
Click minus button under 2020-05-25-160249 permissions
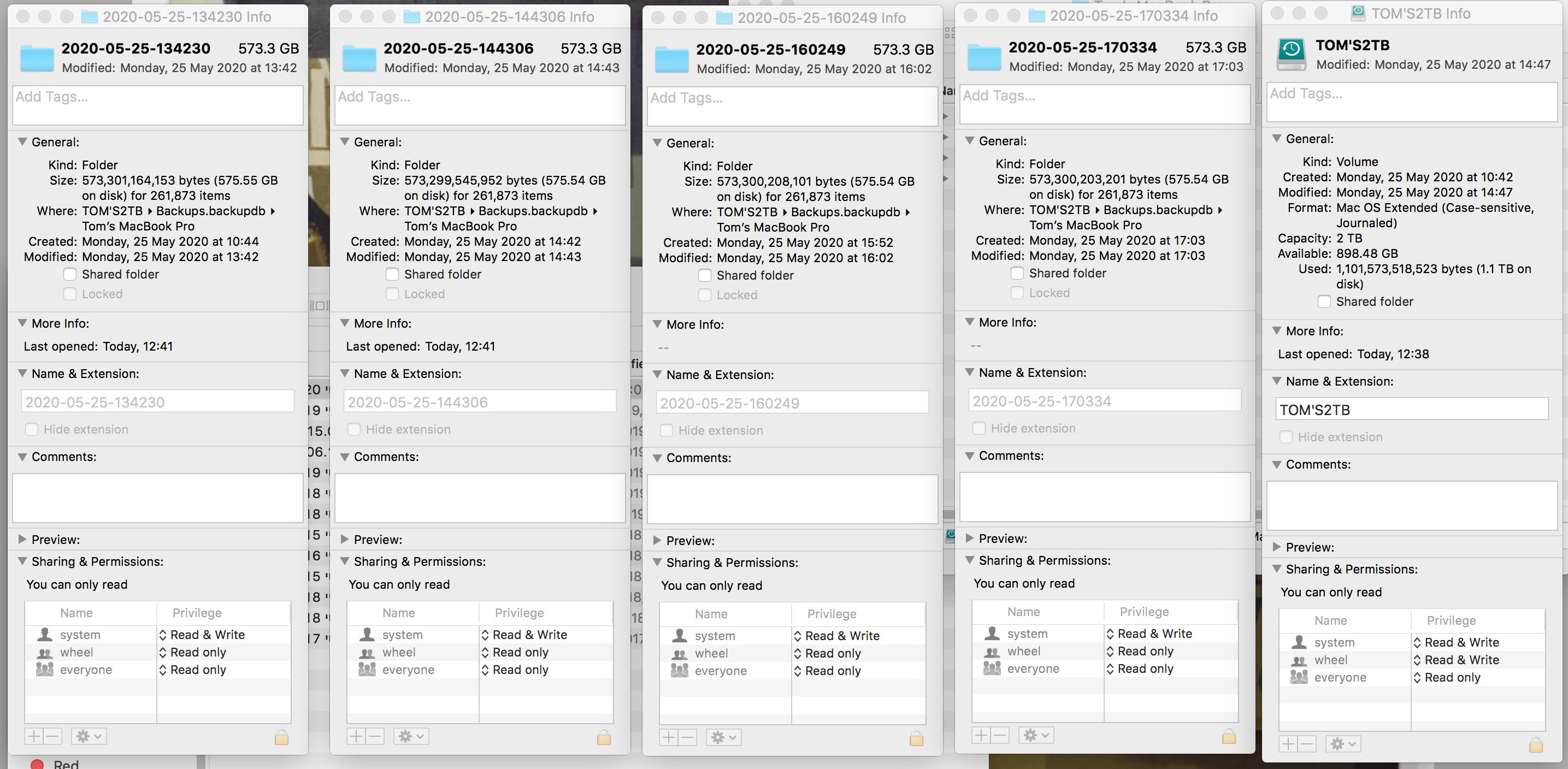(x=688, y=738)
